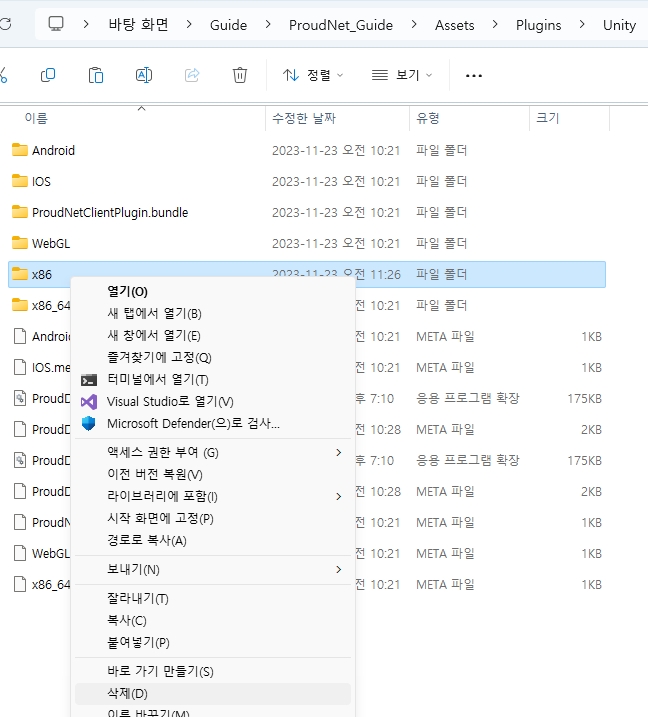Click the Copy icon in the toolbar
The height and width of the screenshot is (717, 648).
48,75
